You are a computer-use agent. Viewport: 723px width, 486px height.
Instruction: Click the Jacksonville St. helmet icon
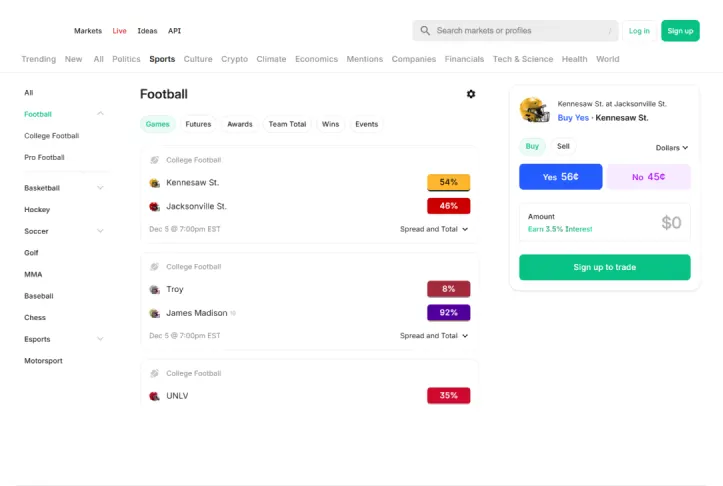point(154,207)
